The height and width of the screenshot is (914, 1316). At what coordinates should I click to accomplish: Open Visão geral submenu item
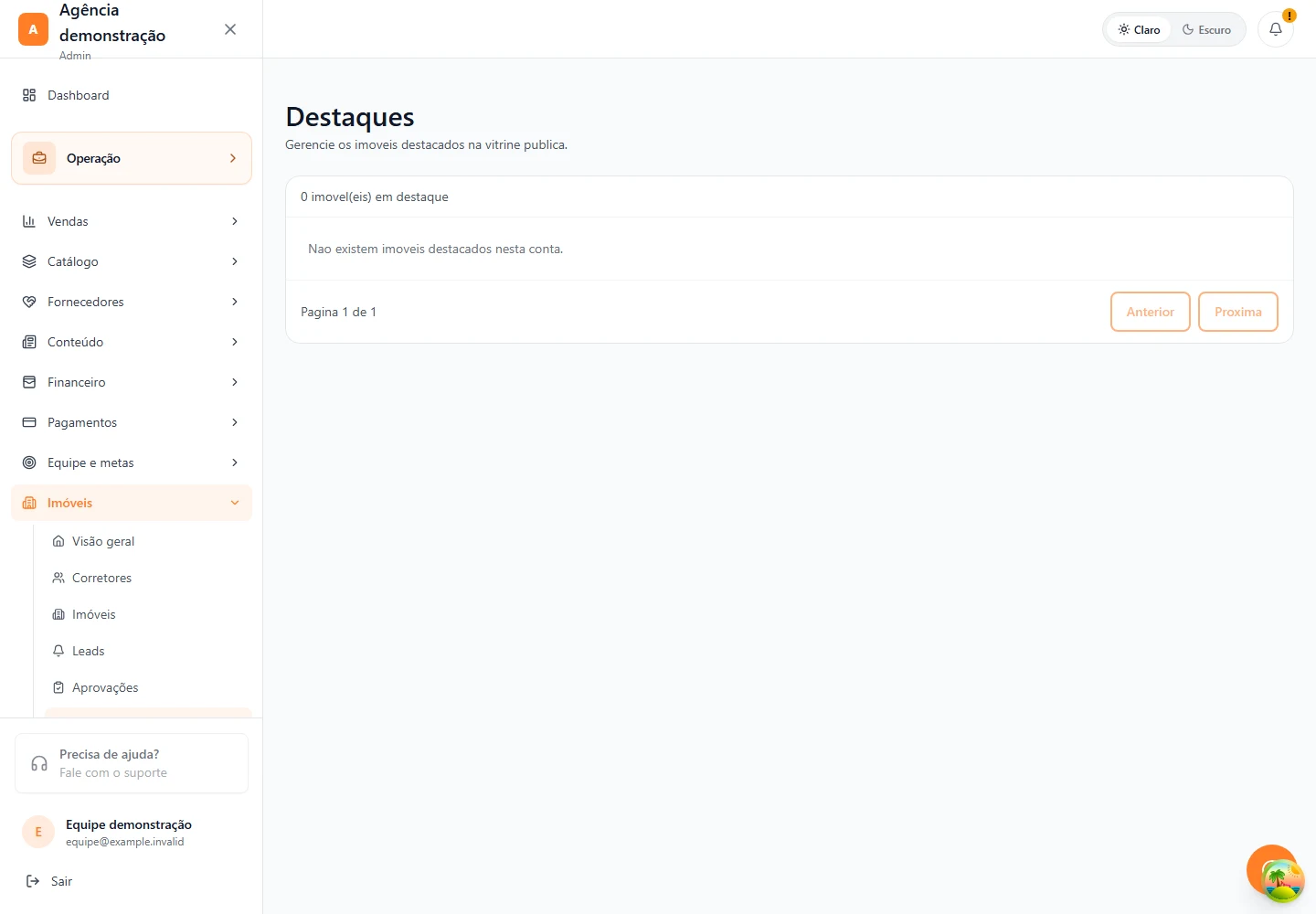(x=148, y=541)
